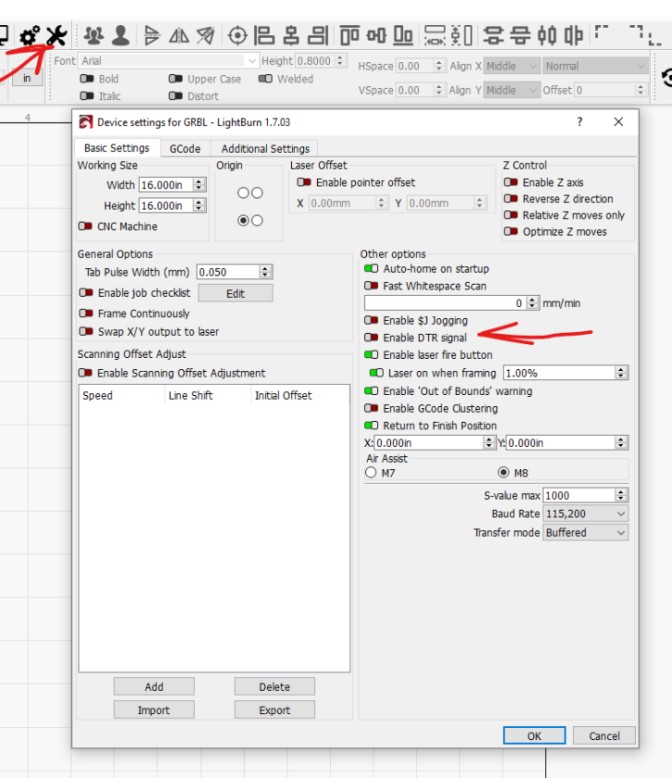The height and width of the screenshot is (778, 672).
Task: Click the Ungroup single-person icon
Action: point(121,36)
